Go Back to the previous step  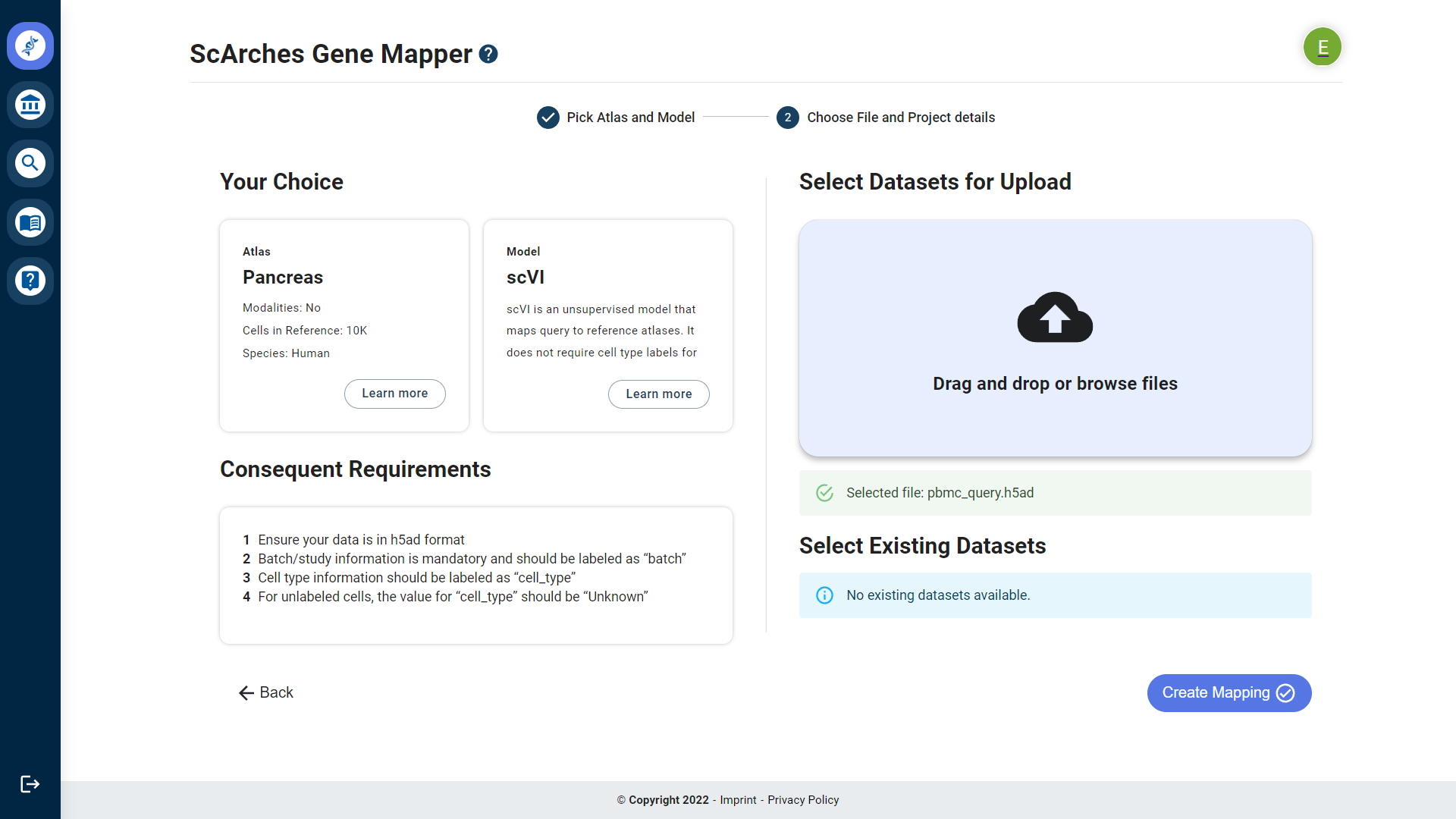(x=266, y=692)
